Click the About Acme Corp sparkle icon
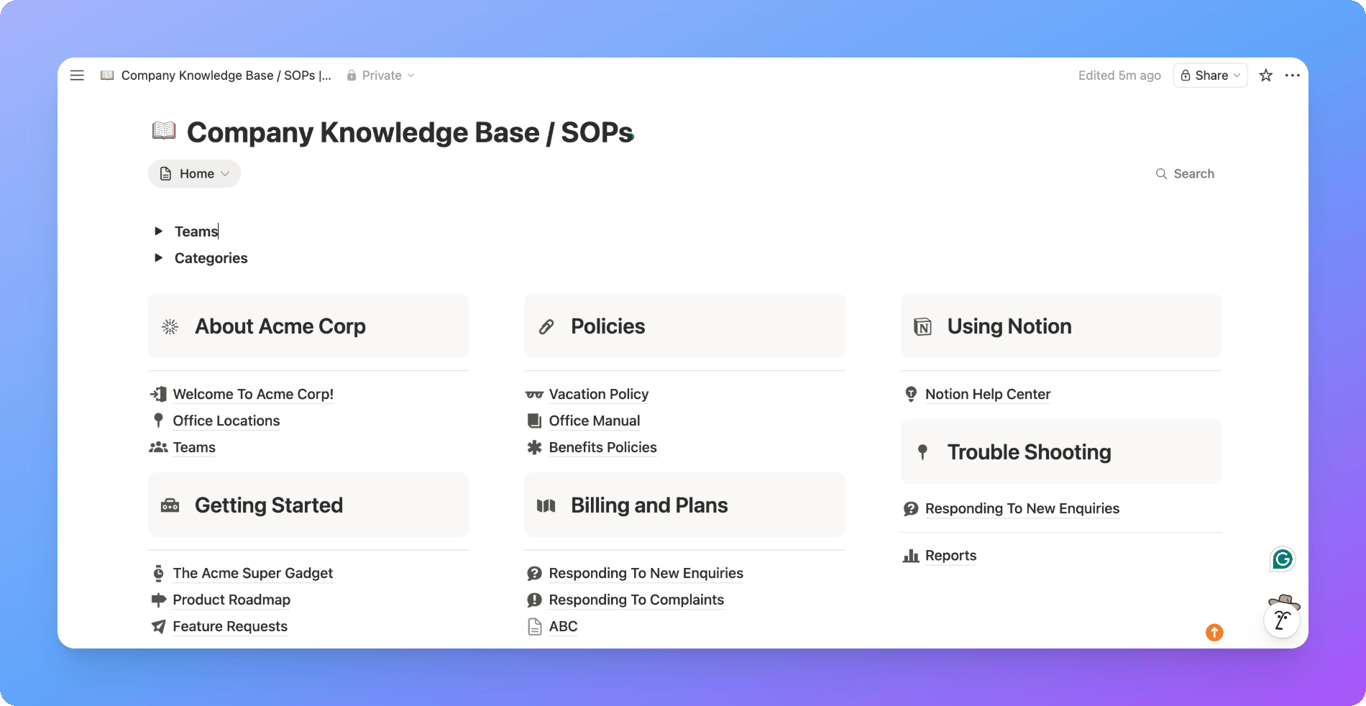This screenshot has height=706, width=1366. (170, 327)
